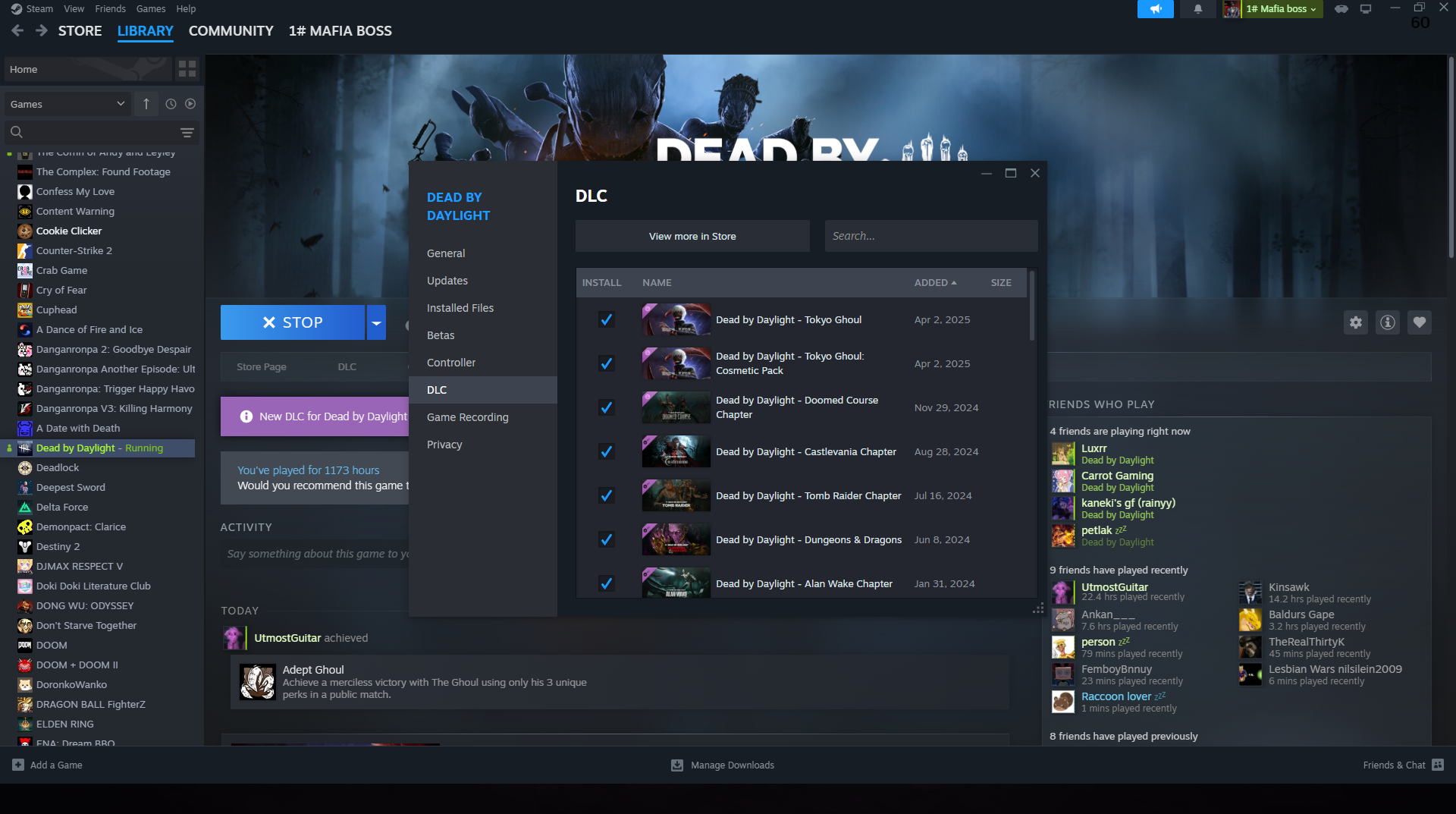Sort DLC list by Added column
This screenshot has height=814, width=1456.
pyautogui.click(x=935, y=283)
